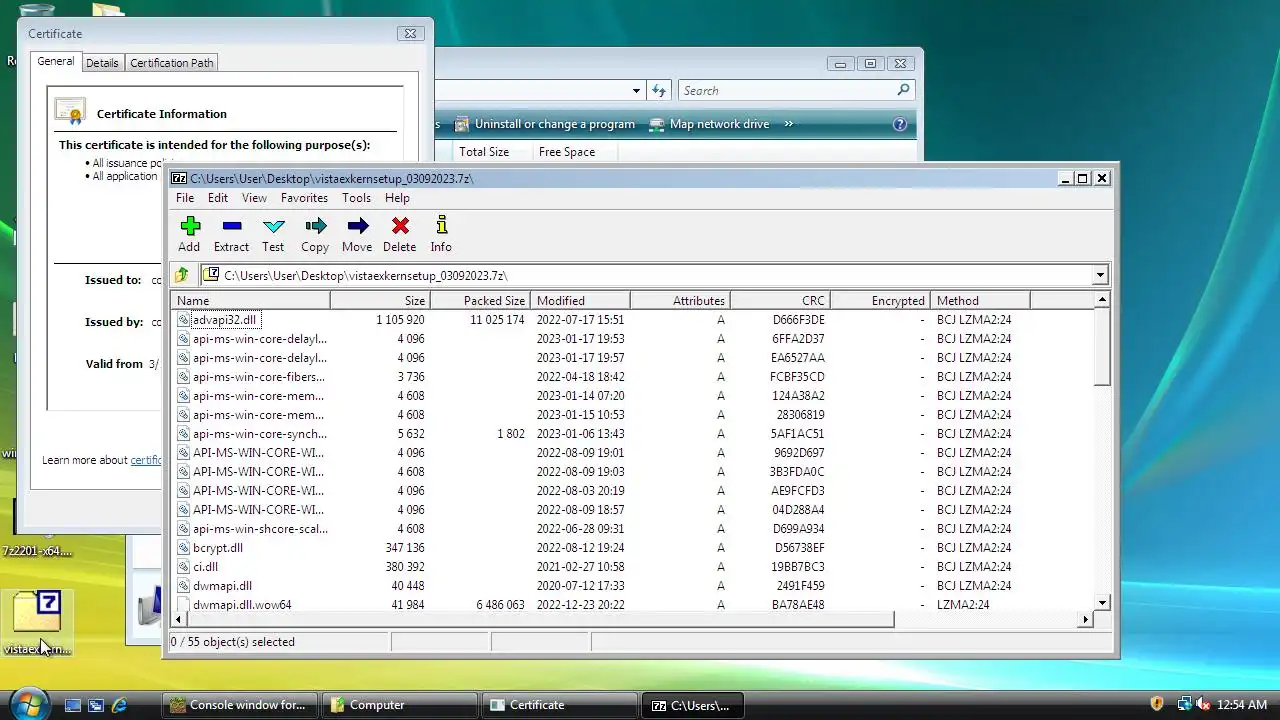
Task: Open Internet Explorer from quick launch
Action: [119, 705]
